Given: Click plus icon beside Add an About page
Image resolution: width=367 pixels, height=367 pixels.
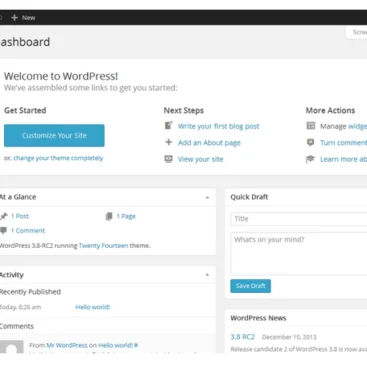Looking at the screenshot, I should (169, 142).
